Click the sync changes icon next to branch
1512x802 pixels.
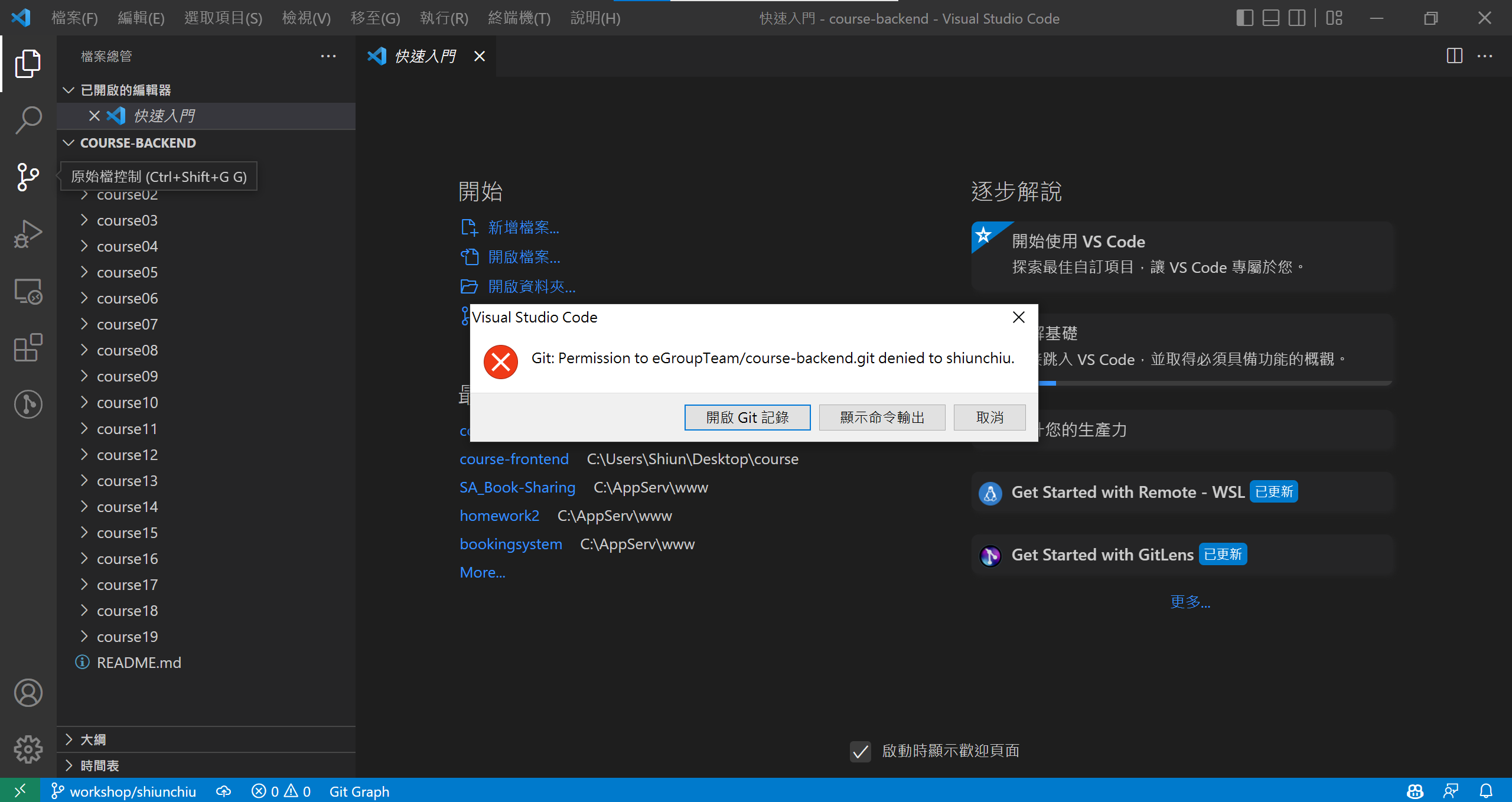point(223,791)
